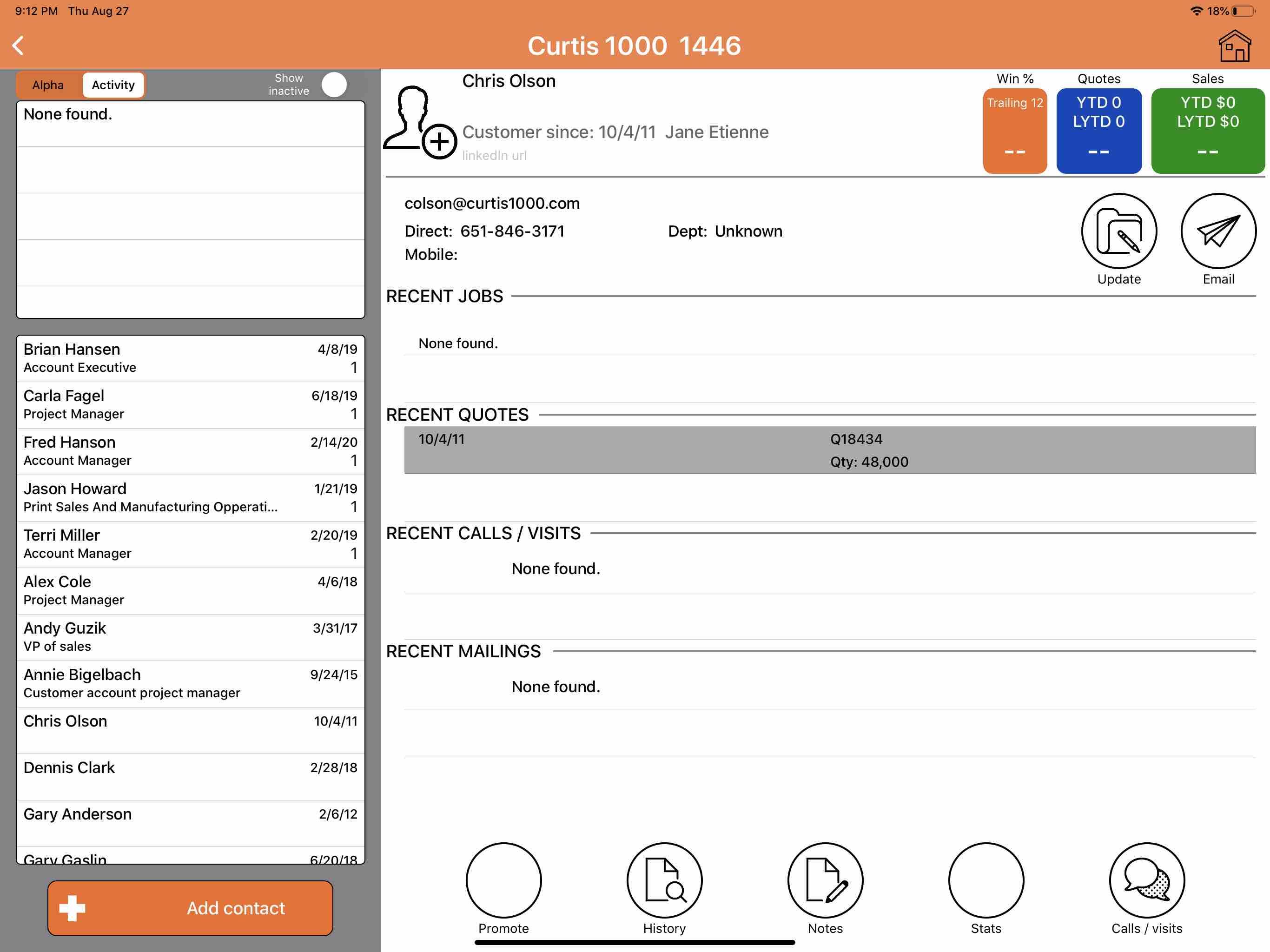The height and width of the screenshot is (952, 1270).
Task: Click the Stats circle button
Action: (x=986, y=879)
